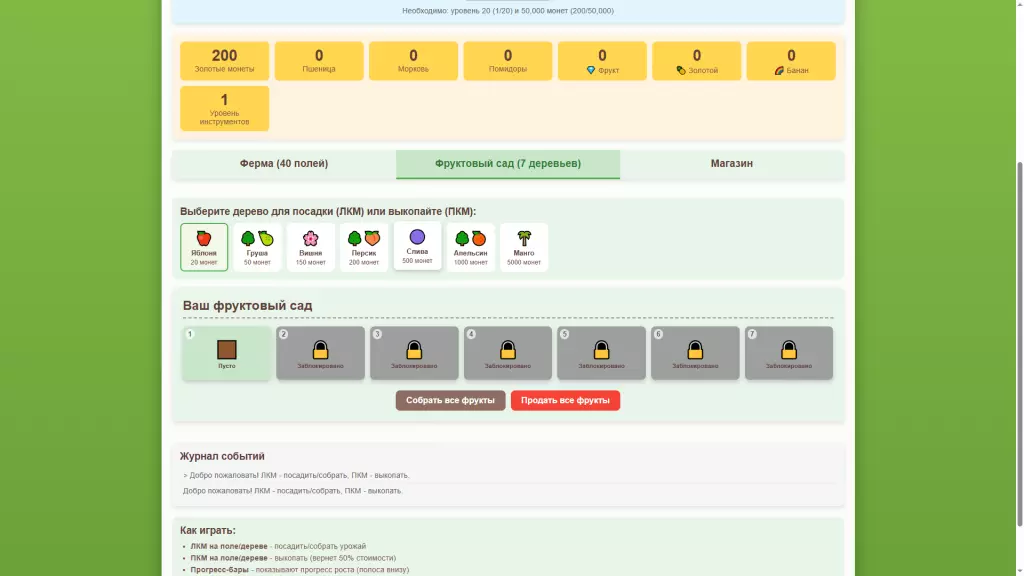Viewport: 1024px width, 576px height.
Task: Click the locked slot number 7
Action: tap(789, 353)
